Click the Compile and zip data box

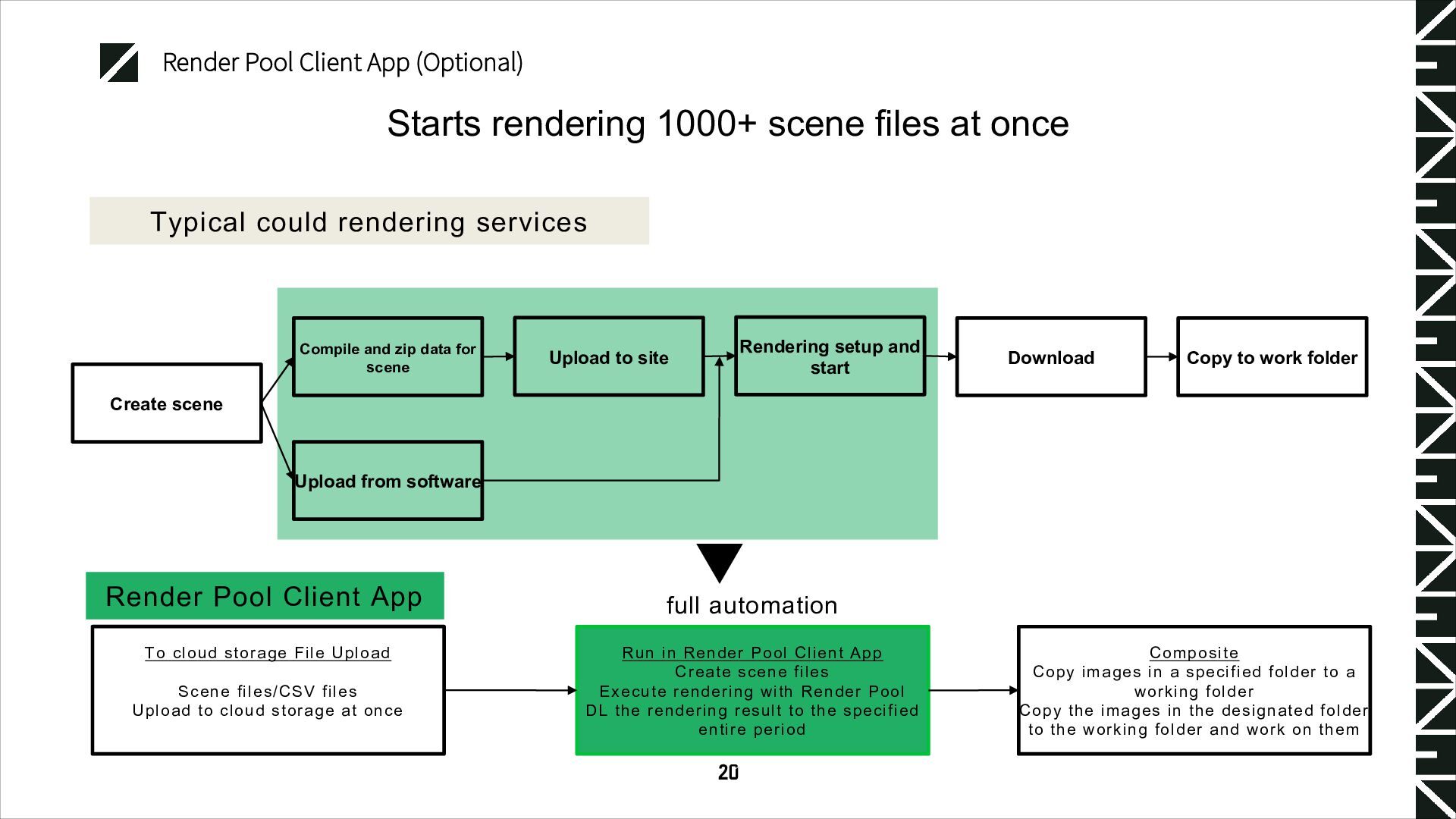(x=388, y=357)
